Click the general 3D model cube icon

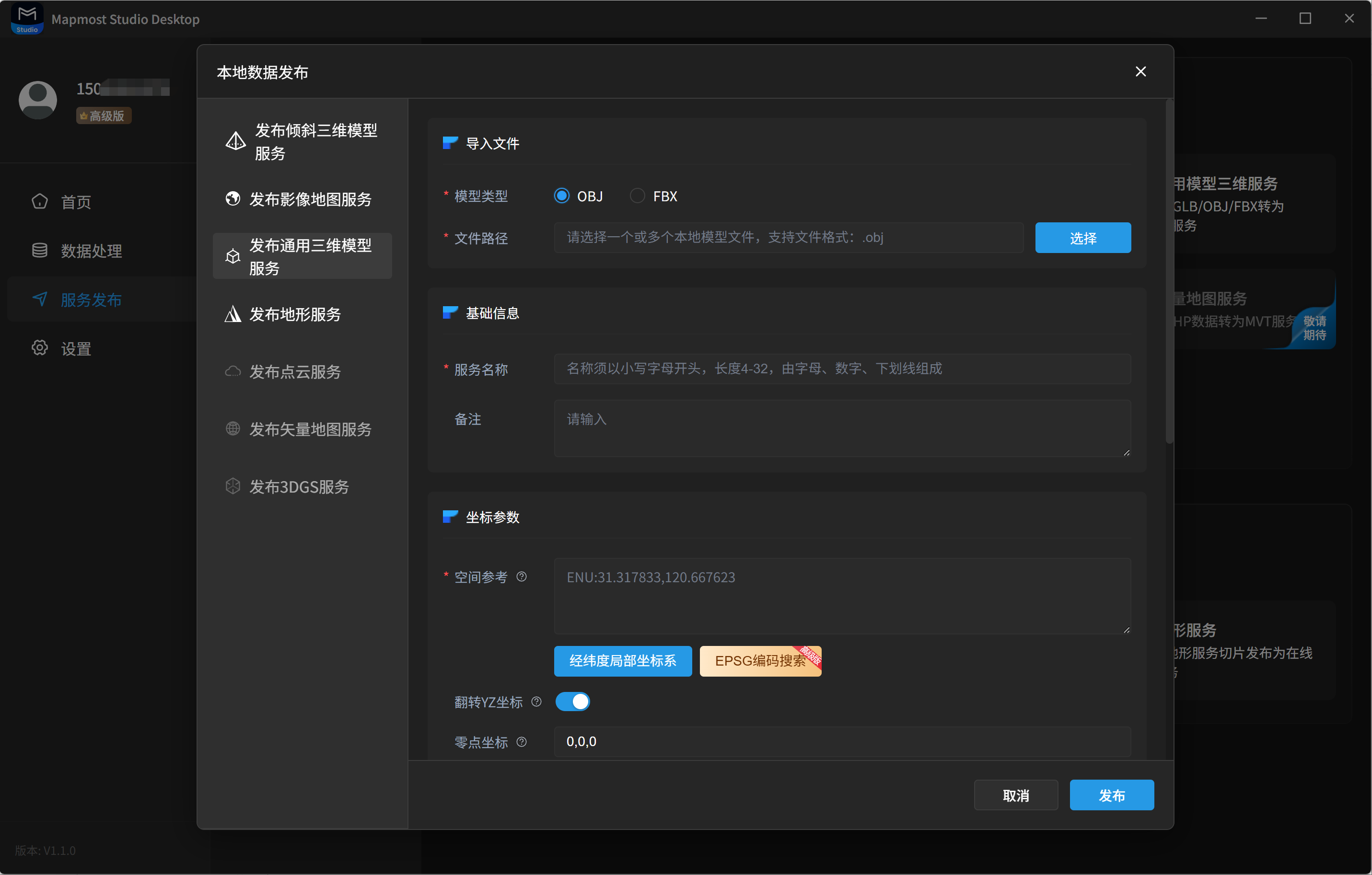pos(233,256)
